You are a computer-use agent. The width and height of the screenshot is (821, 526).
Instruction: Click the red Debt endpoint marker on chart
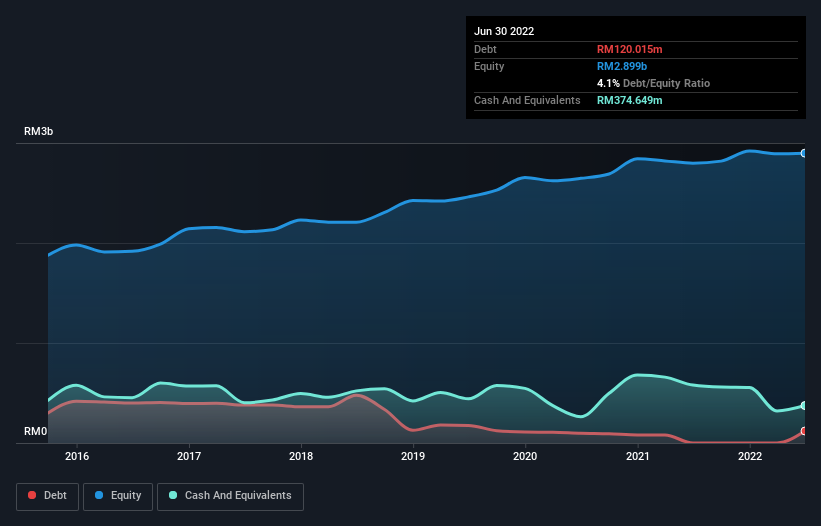click(x=803, y=432)
